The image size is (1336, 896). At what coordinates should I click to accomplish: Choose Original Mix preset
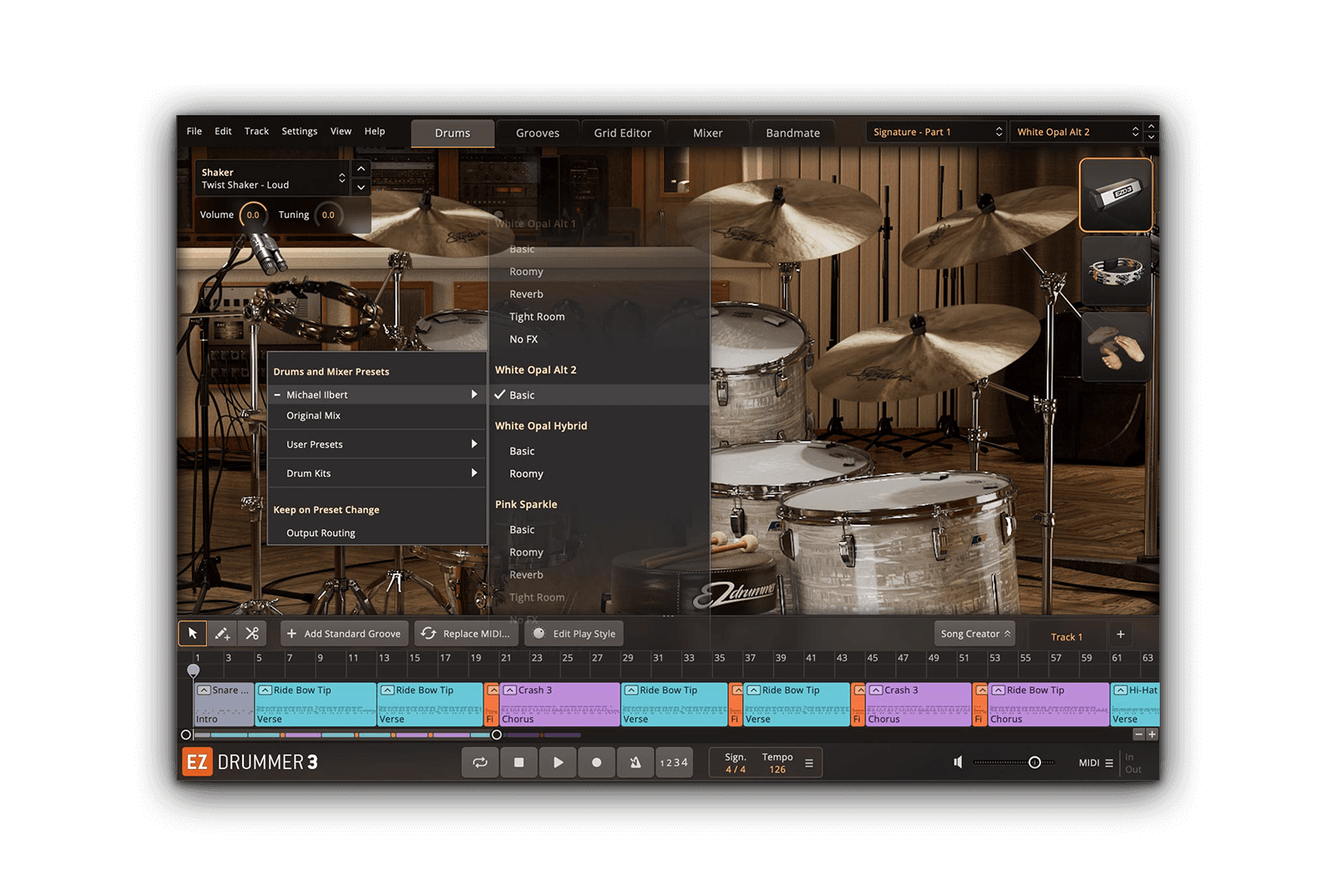[377, 416]
